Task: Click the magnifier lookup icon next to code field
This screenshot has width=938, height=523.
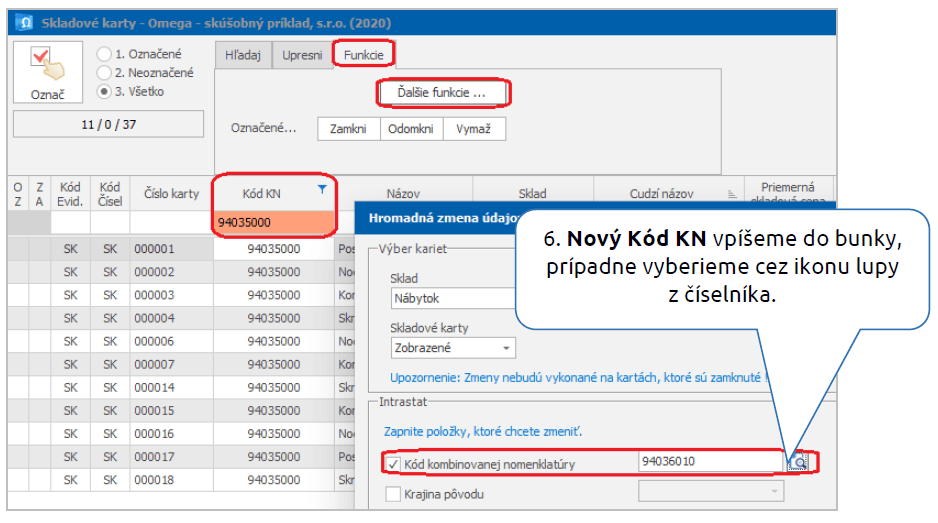Action: pos(802,462)
